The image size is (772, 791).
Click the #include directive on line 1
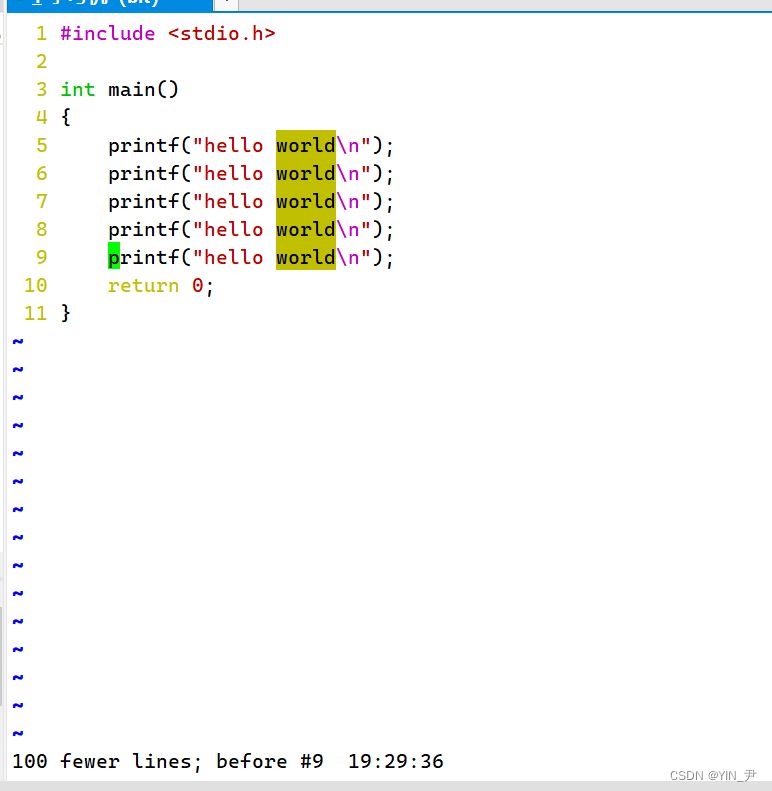click(107, 33)
